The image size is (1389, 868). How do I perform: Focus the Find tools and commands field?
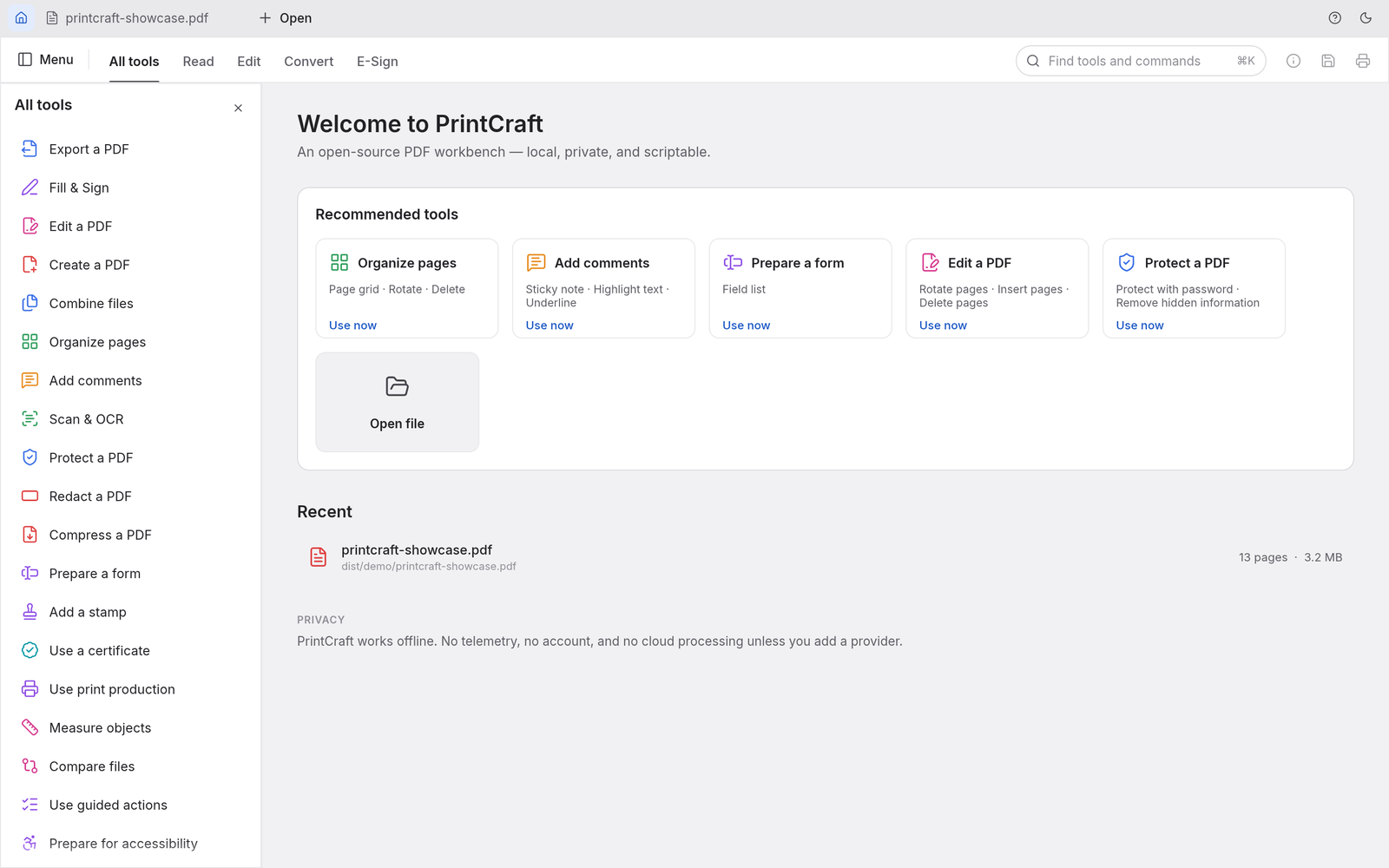(1141, 61)
